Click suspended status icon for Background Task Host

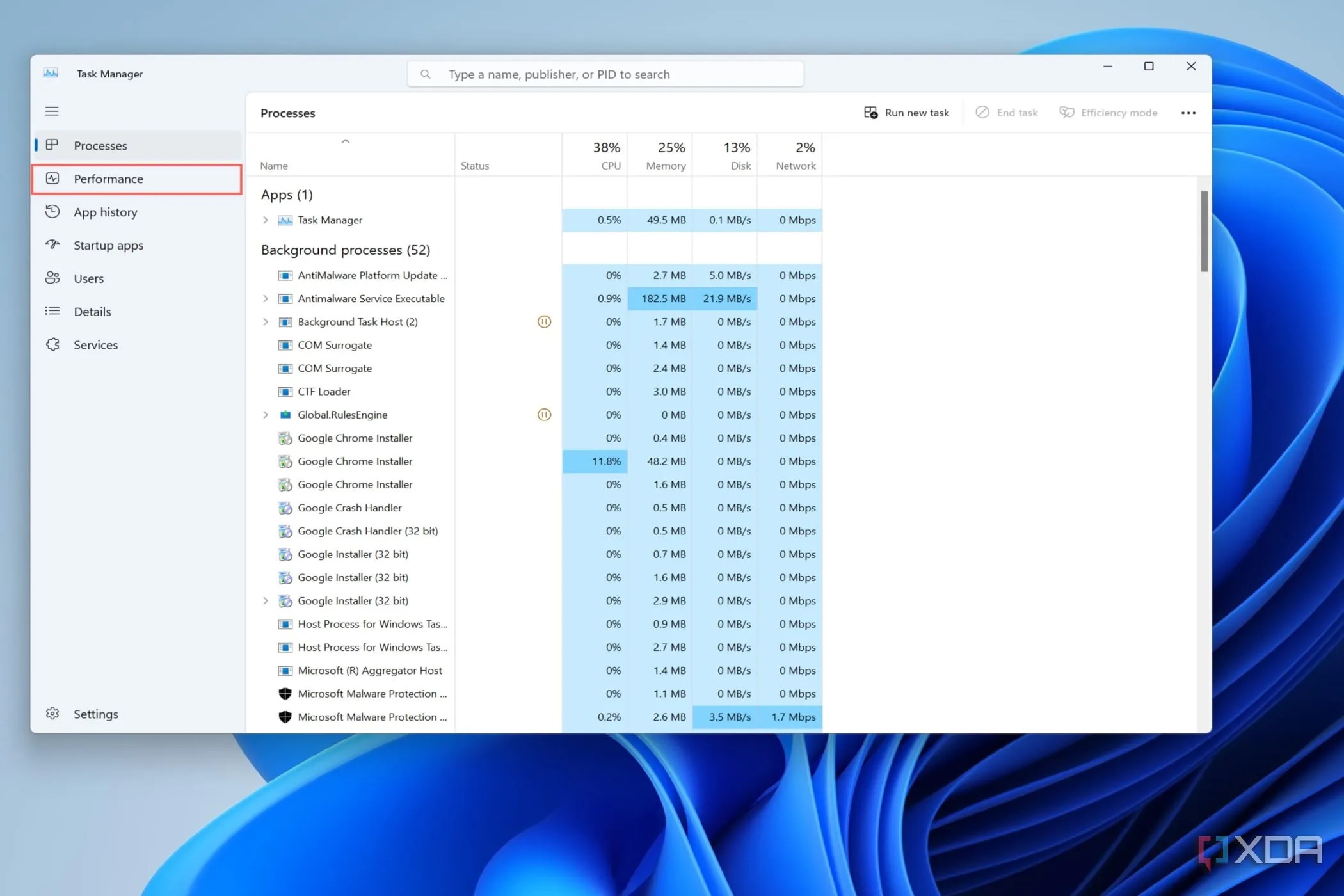[544, 322]
